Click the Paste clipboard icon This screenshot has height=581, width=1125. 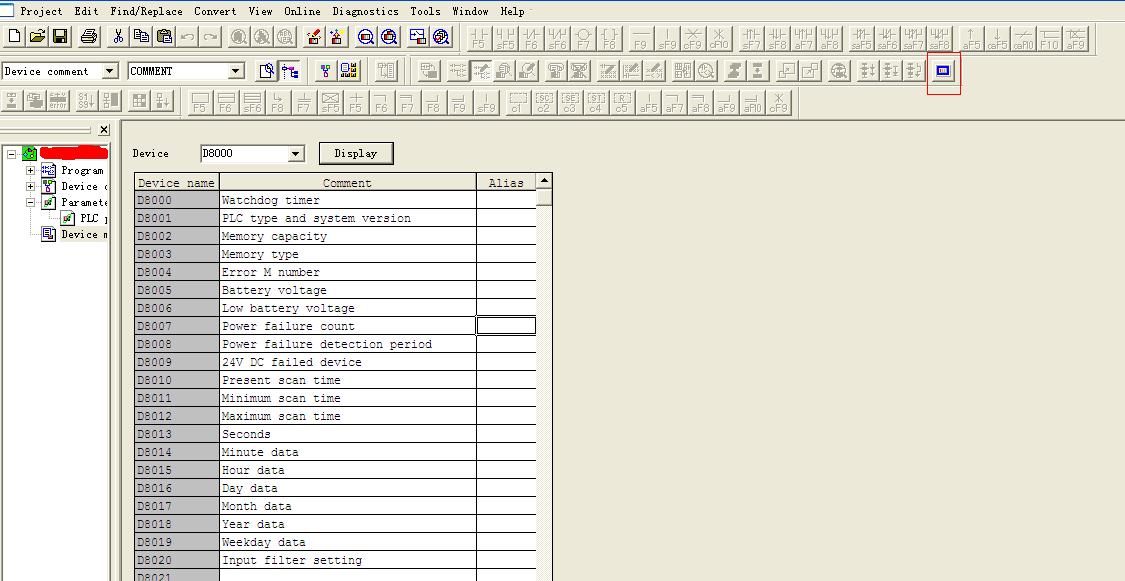(x=164, y=37)
